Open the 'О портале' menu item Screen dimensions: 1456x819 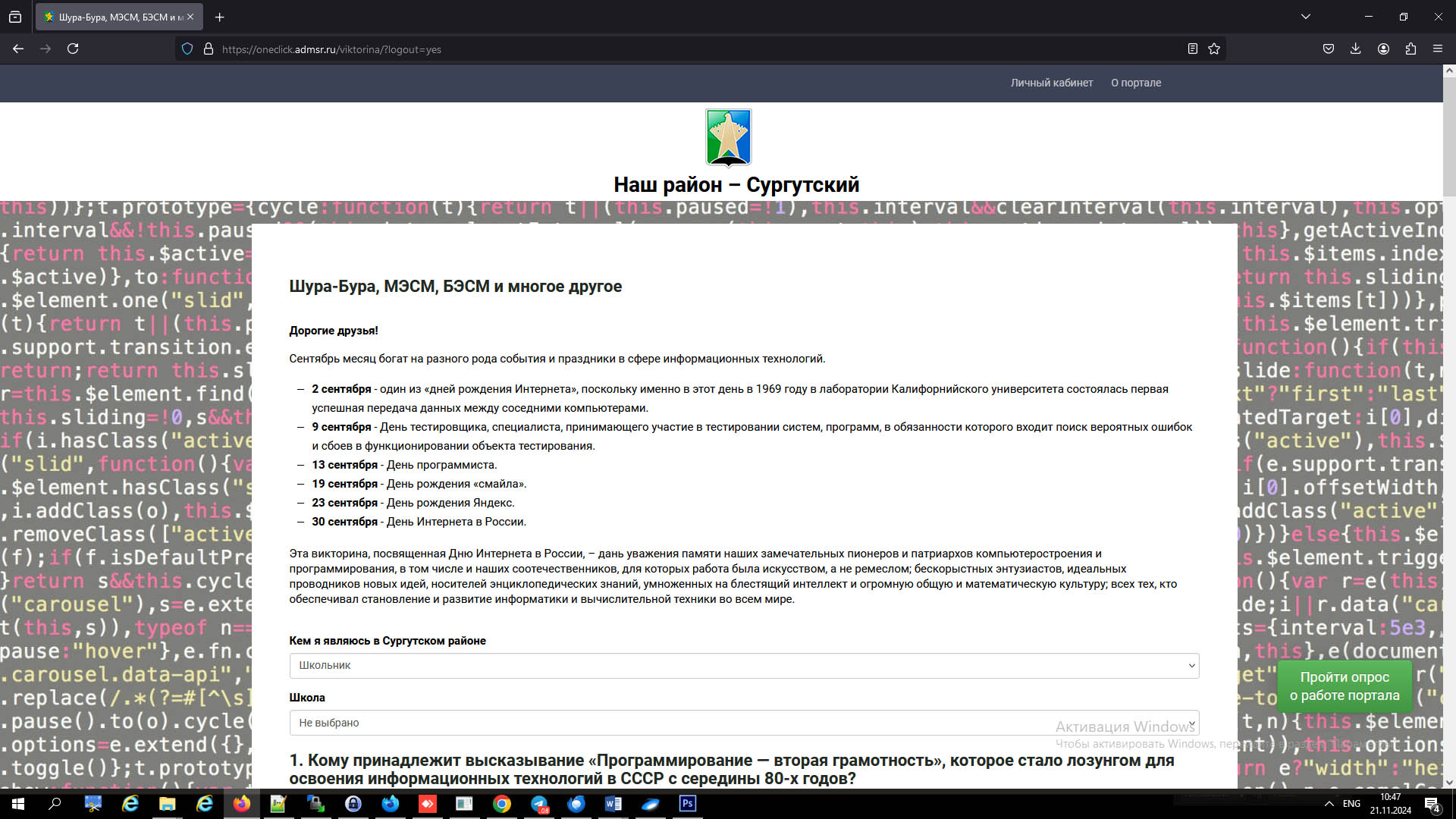pyautogui.click(x=1135, y=83)
